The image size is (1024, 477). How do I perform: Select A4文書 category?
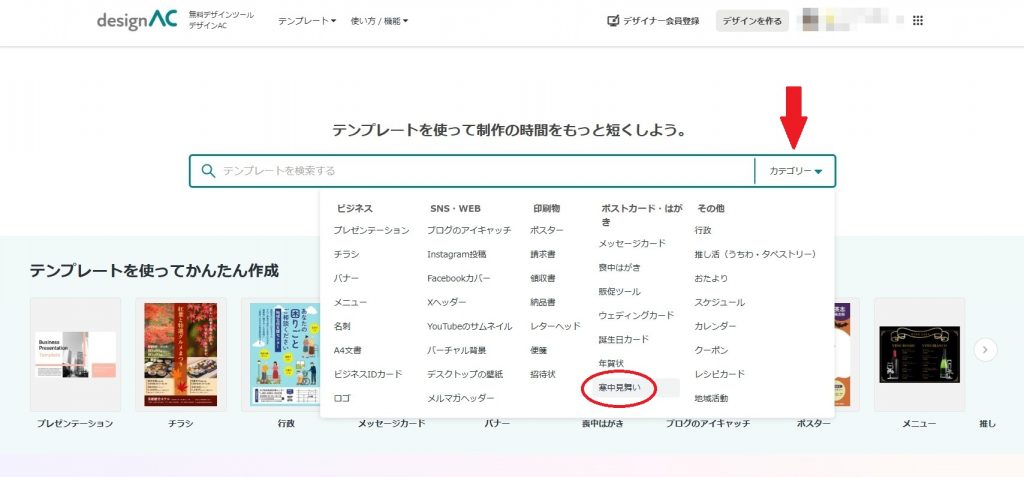tap(347, 350)
